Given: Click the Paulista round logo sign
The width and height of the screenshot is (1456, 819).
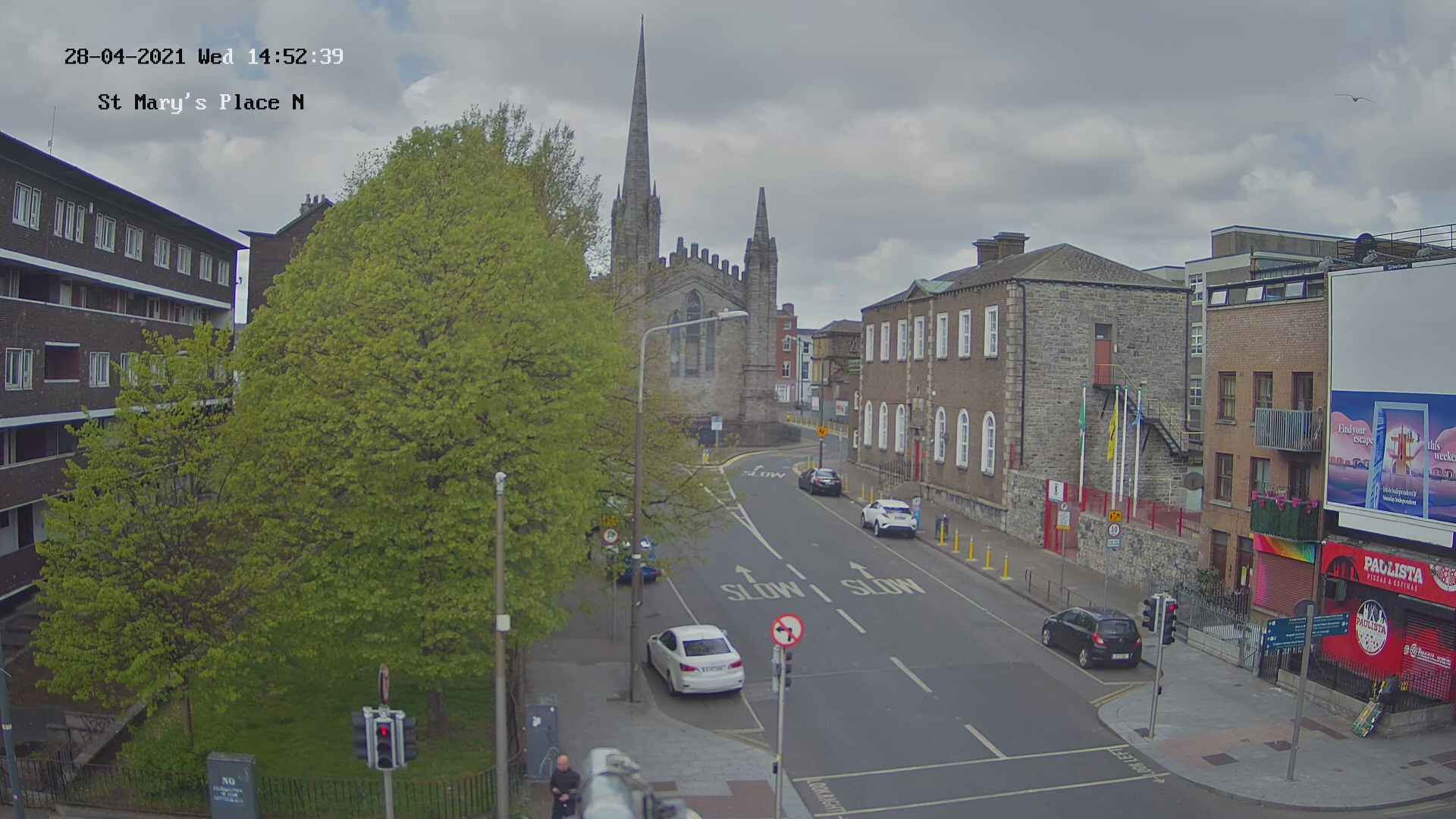Looking at the screenshot, I should tap(1370, 626).
